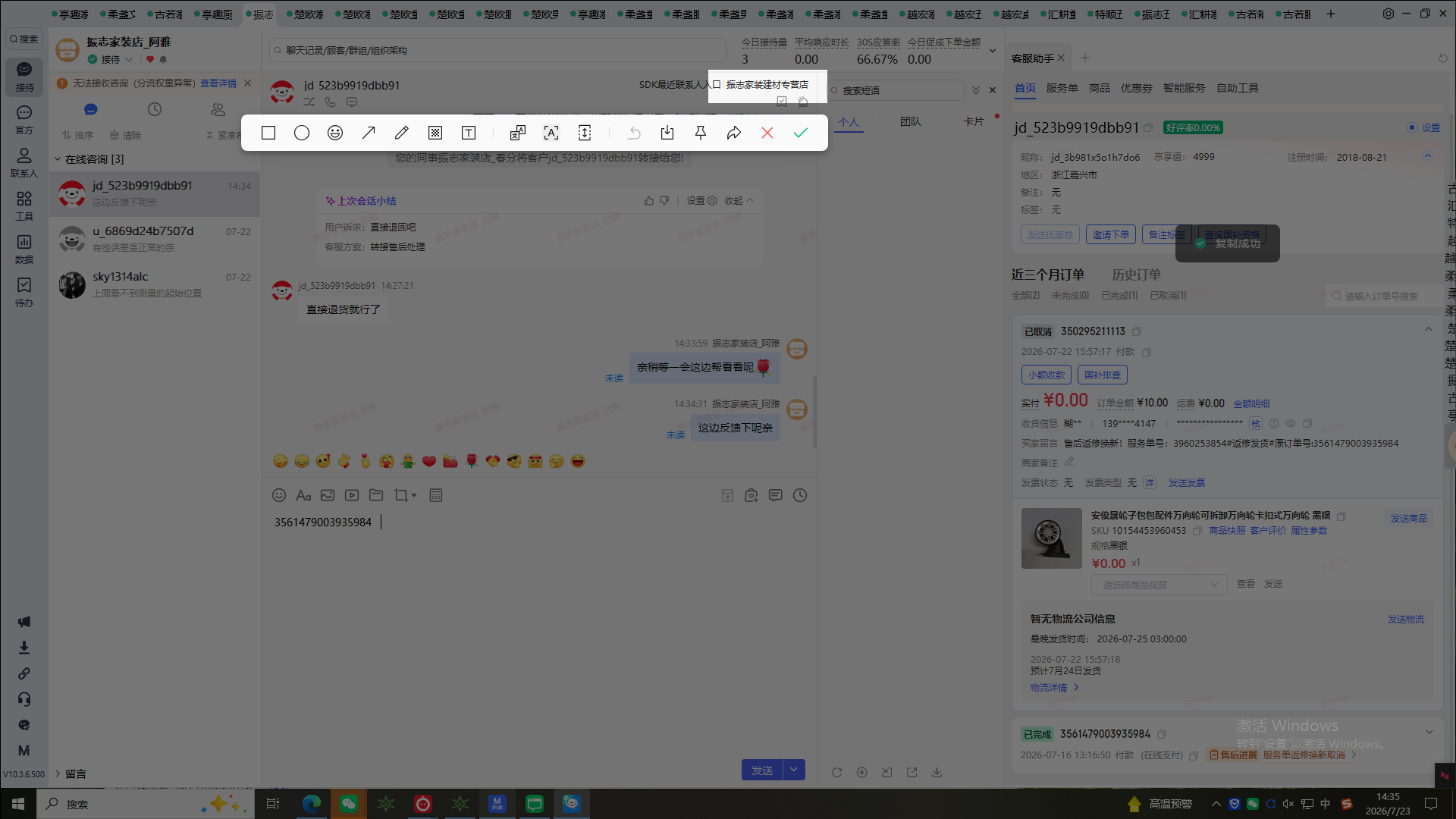This screenshot has height=819, width=1456.
Task: Collapse the customer info card chevron
Action: pyautogui.click(x=1428, y=156)
